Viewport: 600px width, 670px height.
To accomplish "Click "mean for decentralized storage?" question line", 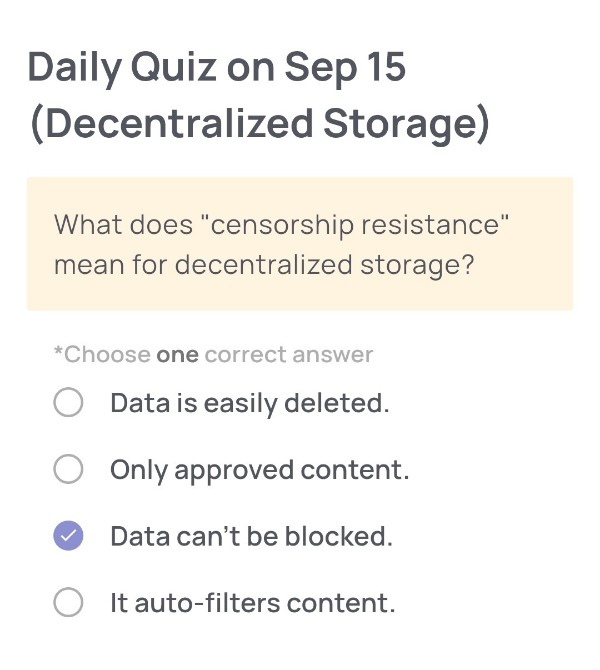I will (x=264, y=265).
